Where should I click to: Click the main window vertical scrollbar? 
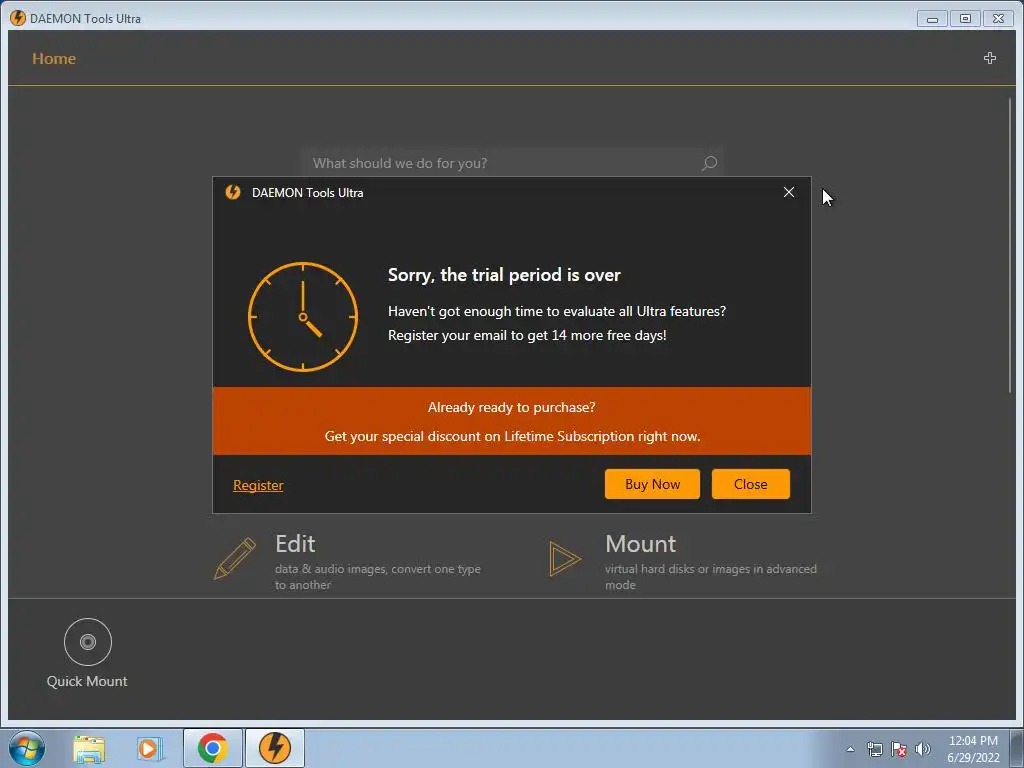[1010, 245]
